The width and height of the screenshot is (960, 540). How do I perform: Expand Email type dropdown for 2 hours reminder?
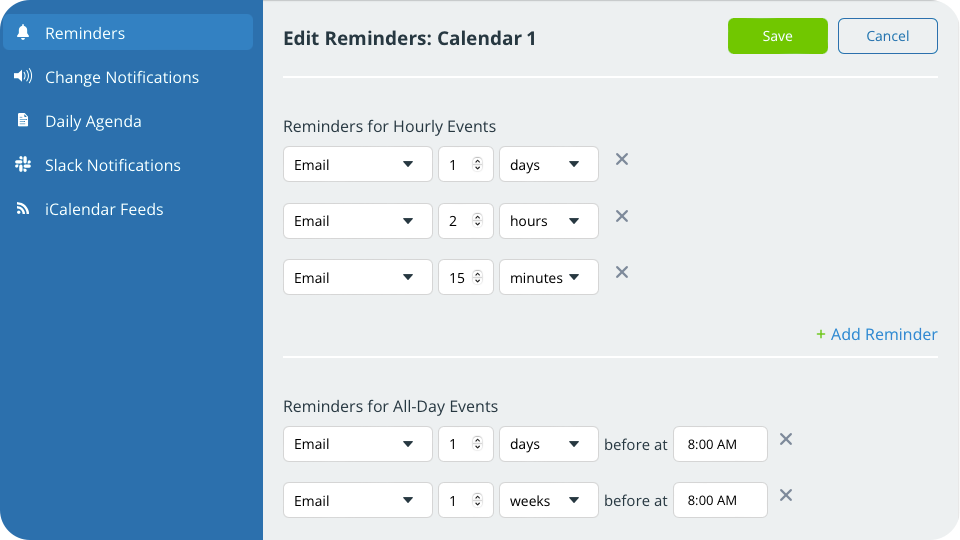(357, 221)
